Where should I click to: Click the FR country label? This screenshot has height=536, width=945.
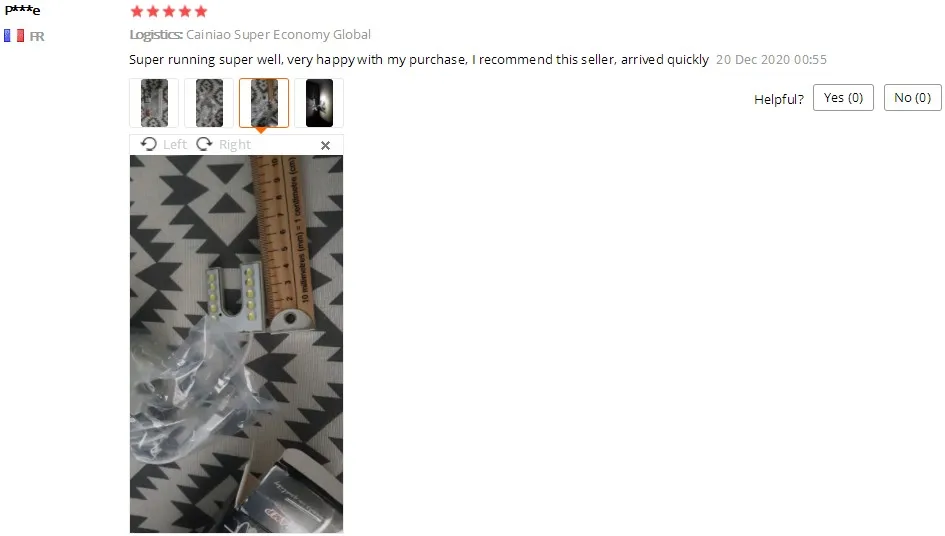[x=37, y=36]
